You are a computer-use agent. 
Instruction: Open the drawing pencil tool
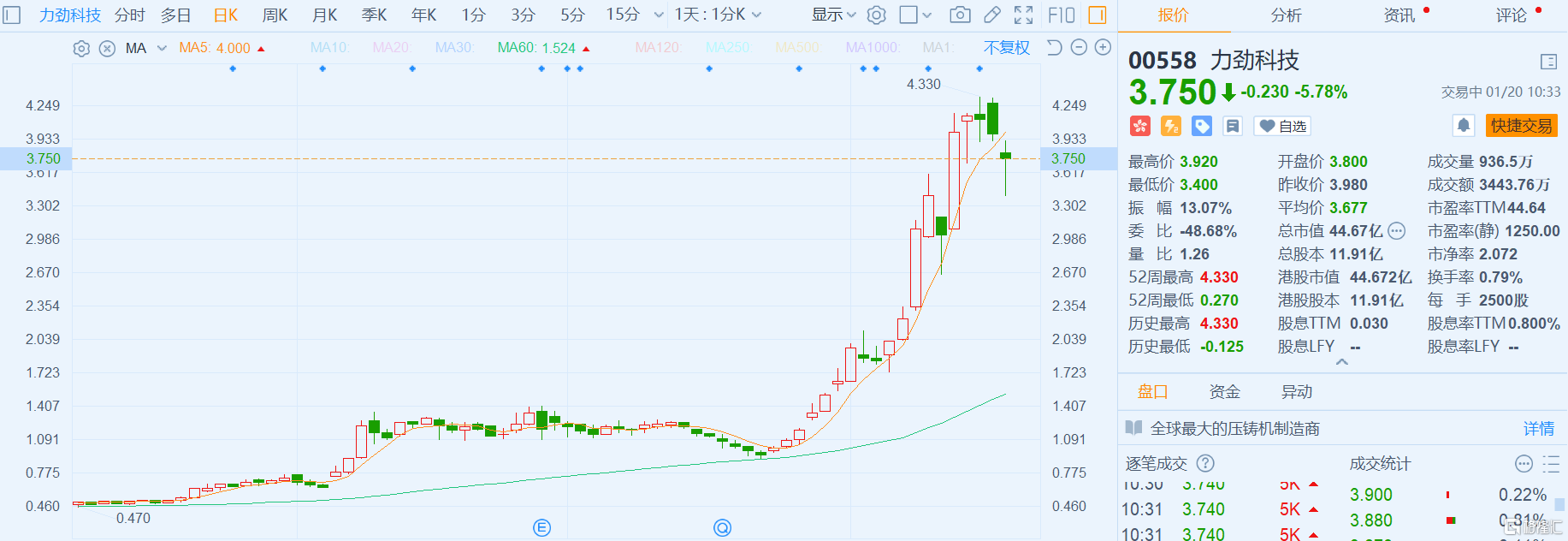[992, 15]
